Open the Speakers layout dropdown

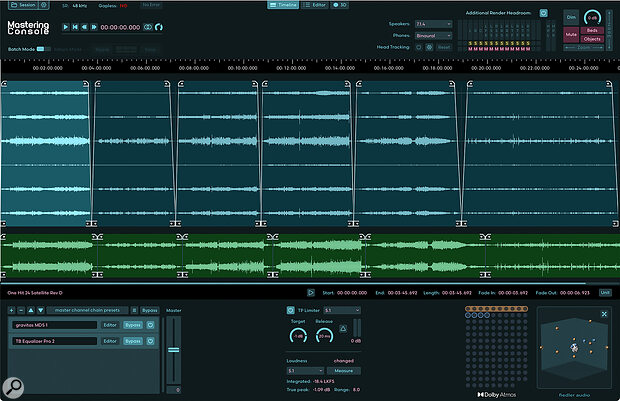tap(433, 24)
